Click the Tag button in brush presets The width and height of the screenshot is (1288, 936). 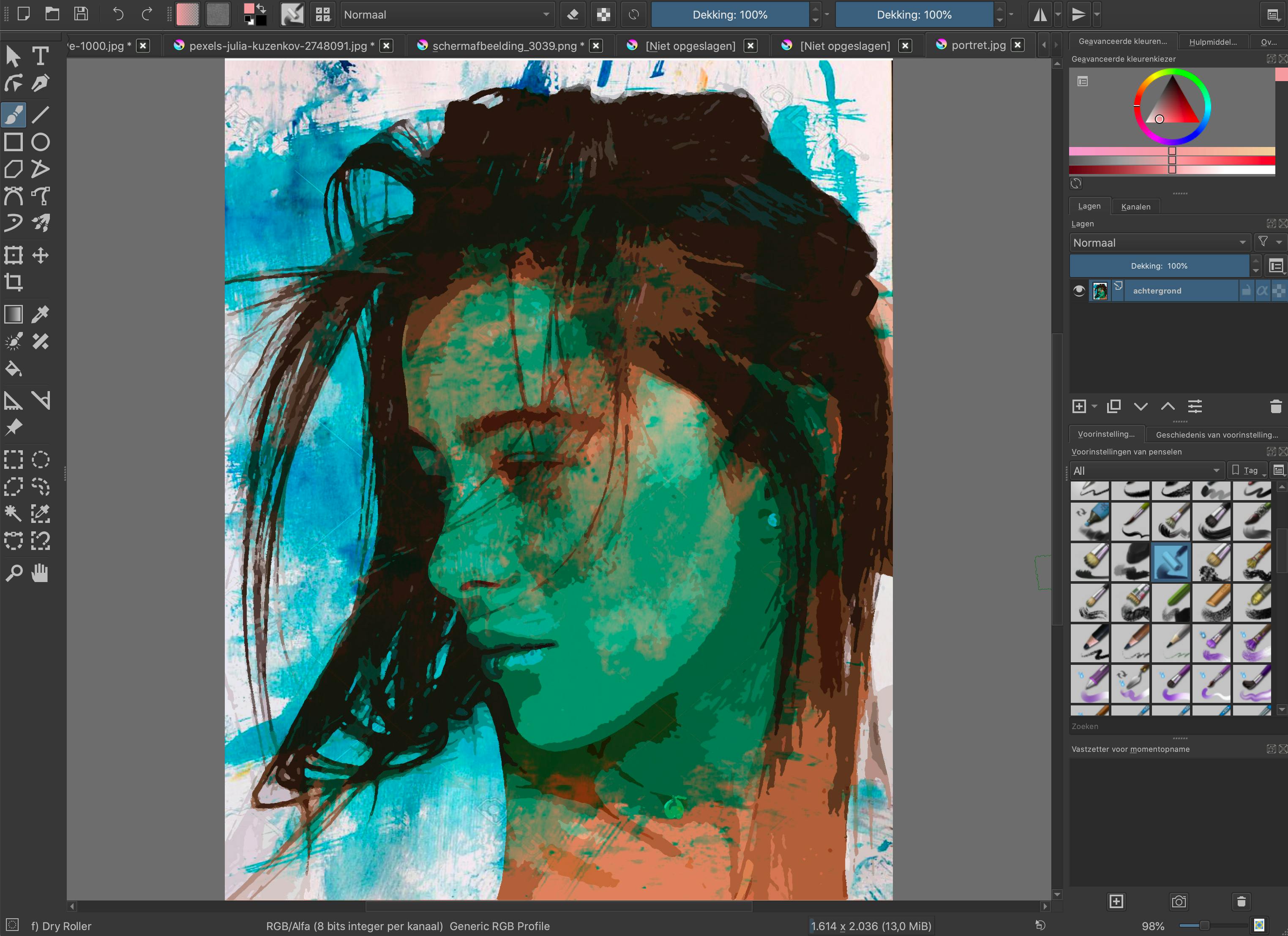[1246, 471]
